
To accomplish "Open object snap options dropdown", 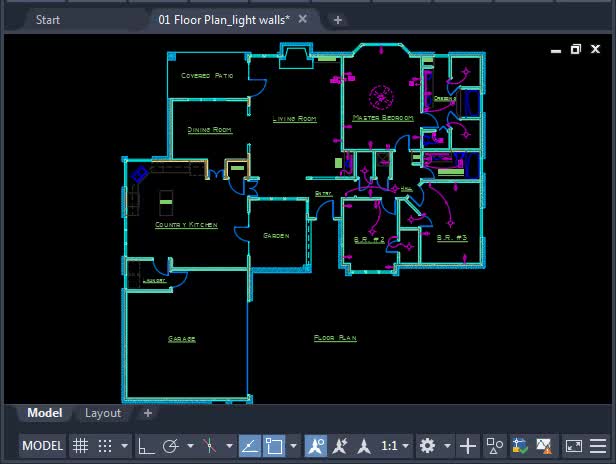I will click(293, 446).
